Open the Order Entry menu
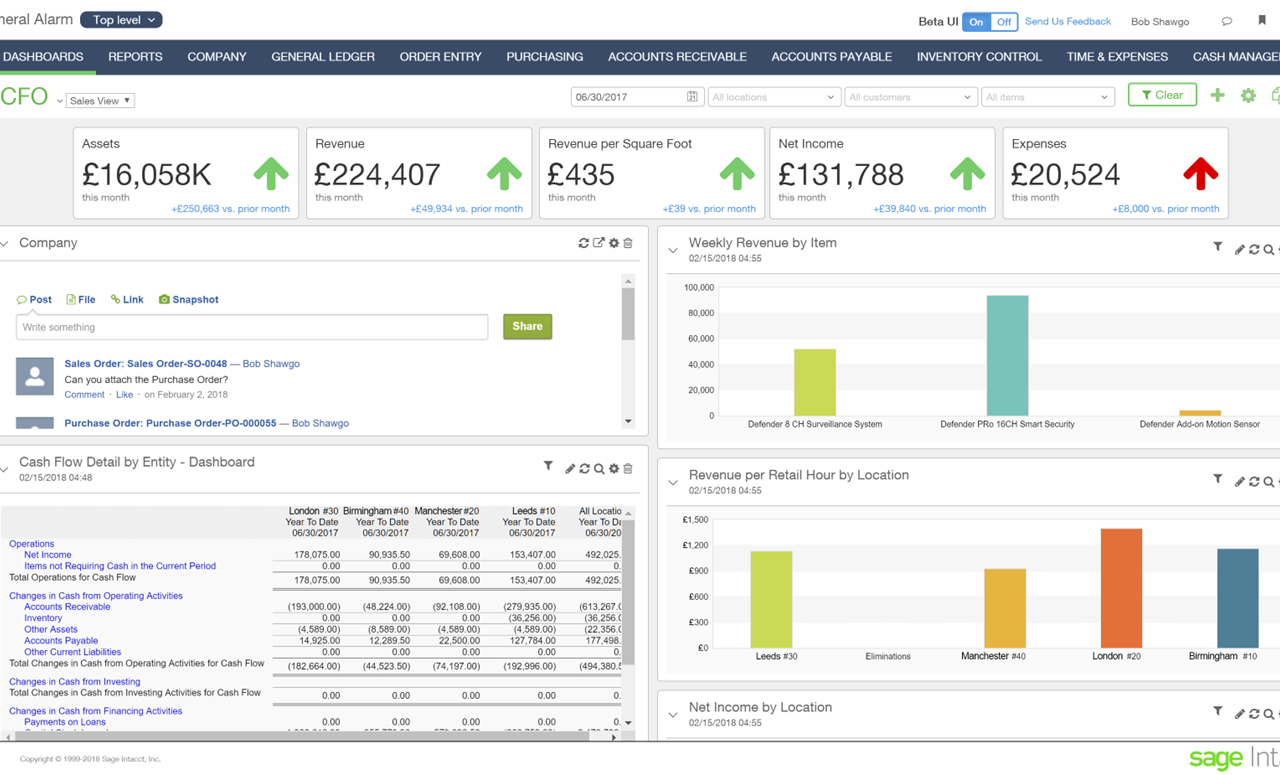 (x=441, y=57)
